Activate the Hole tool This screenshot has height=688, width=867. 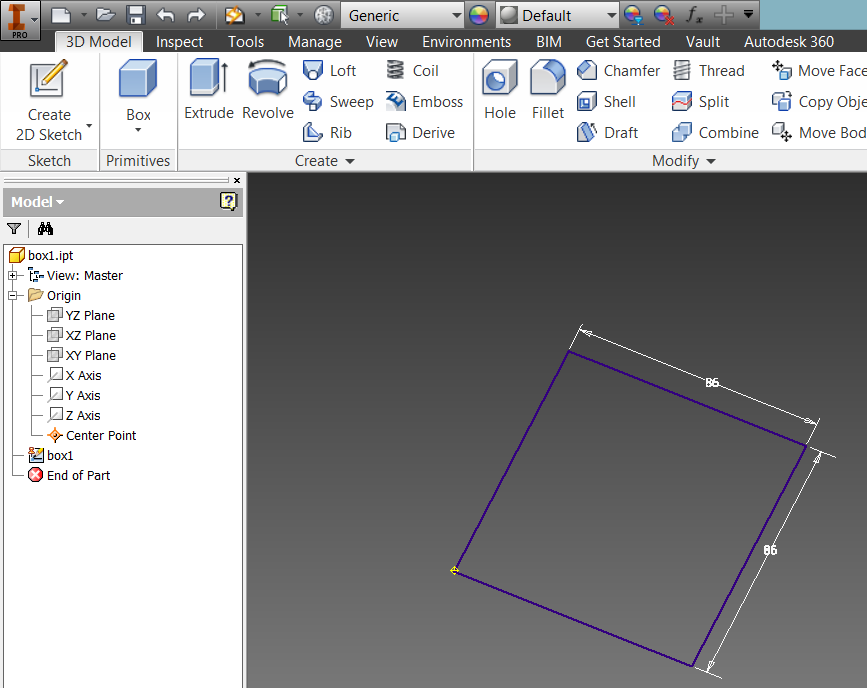coord(500,90)
